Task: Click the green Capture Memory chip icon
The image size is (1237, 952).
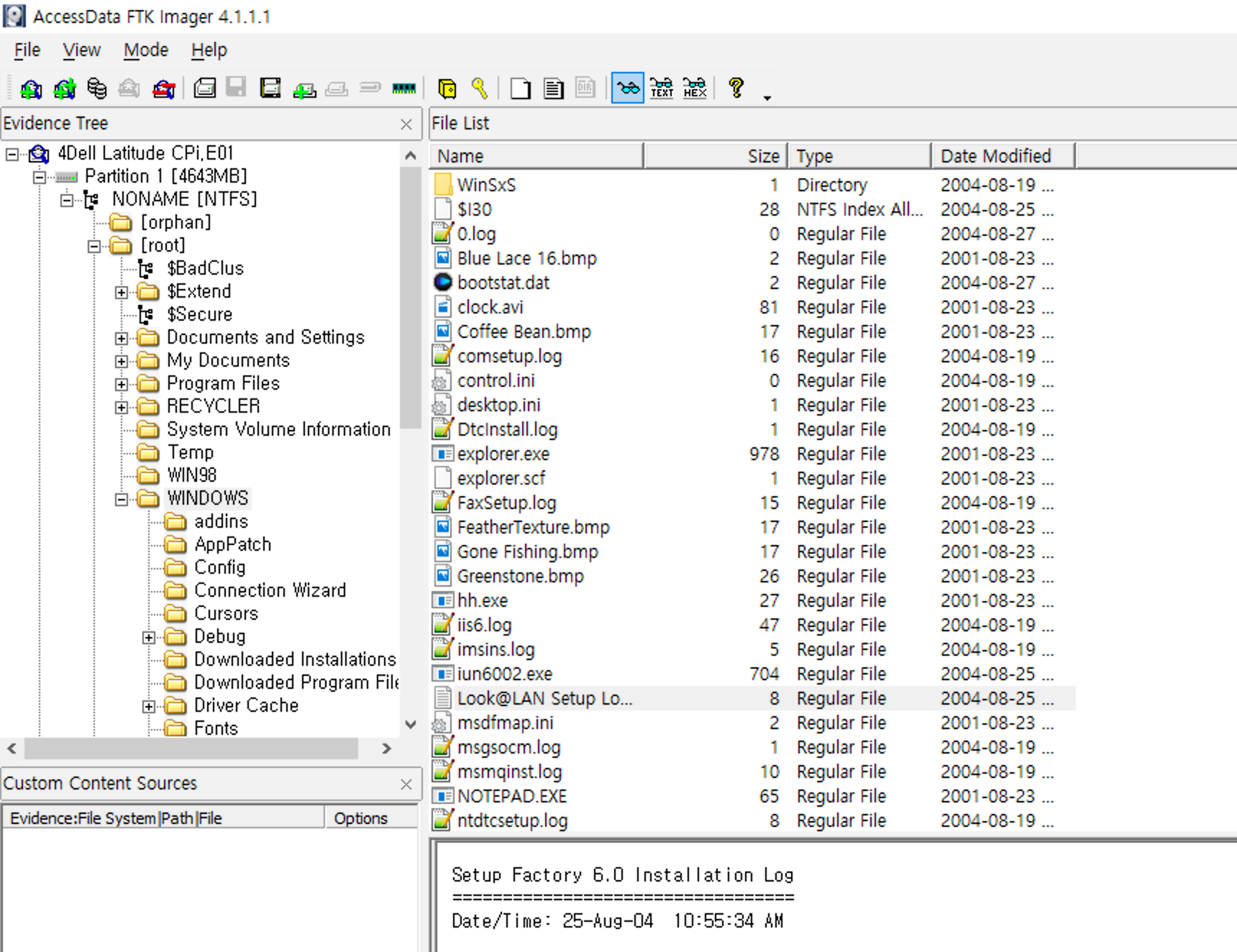Action: pos(404,88)
